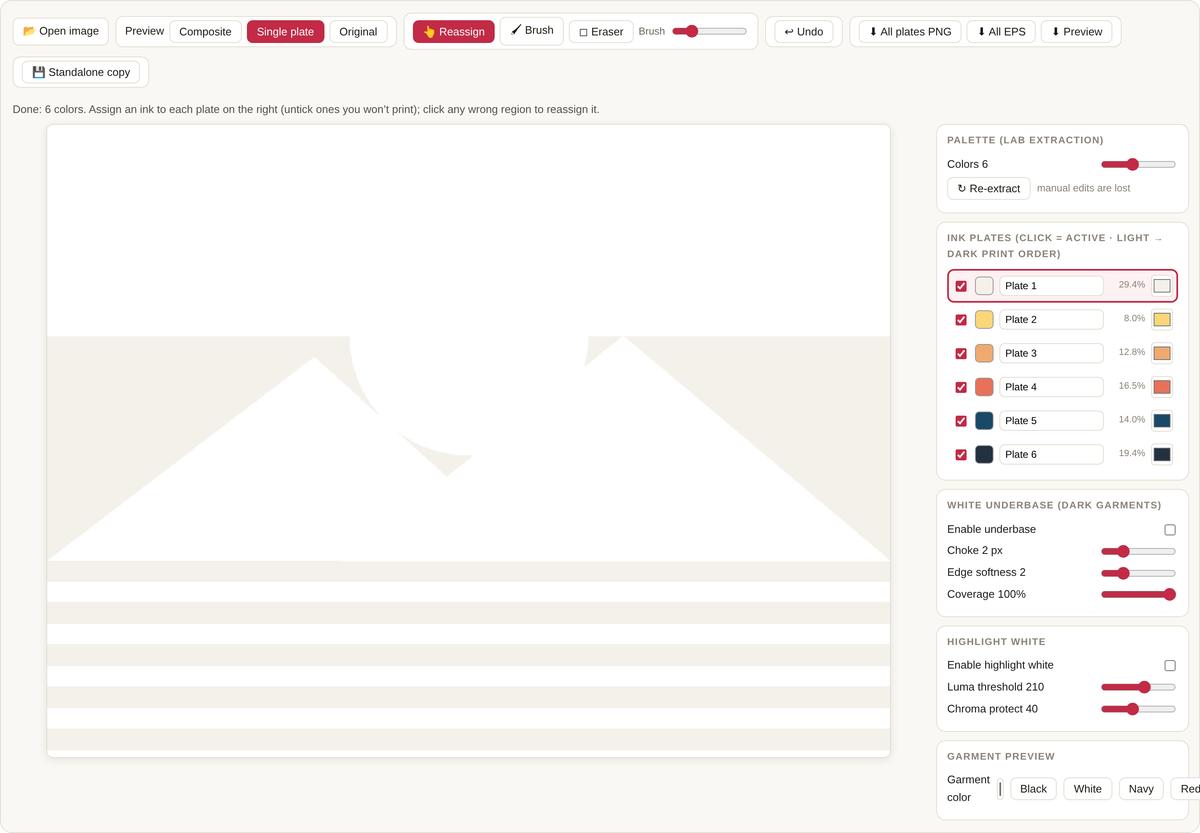Image resolution: width=1200 pixels, height=833 pixels.
Task: Edit the Plate 1 name field
Action: pyautogui.click(x=1051, y=286)
